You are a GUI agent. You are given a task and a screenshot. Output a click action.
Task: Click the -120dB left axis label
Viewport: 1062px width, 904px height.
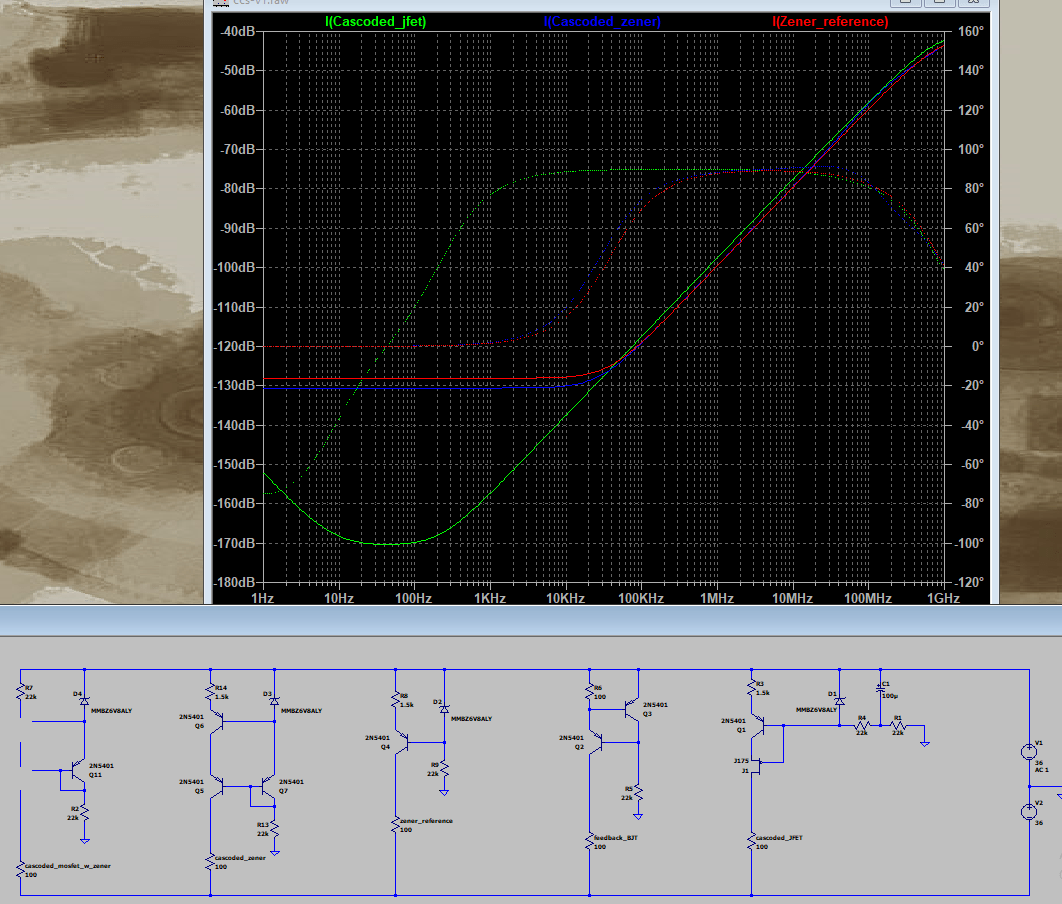click(235, 346)
